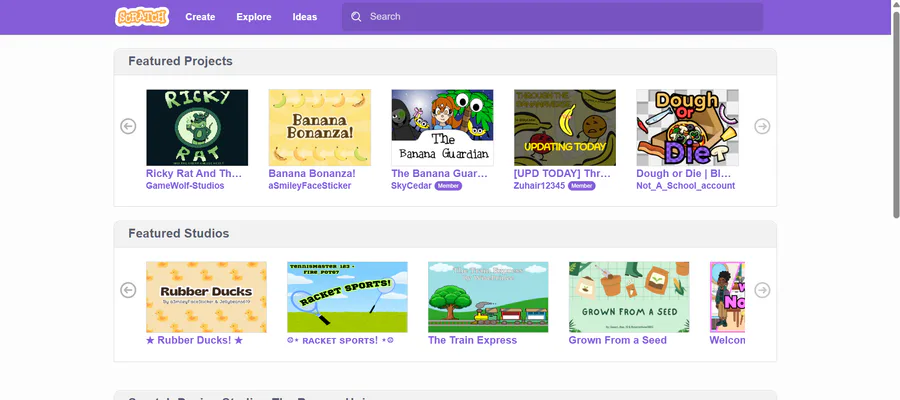Click the Scratch logo
The image size is (900, 400).
(142, 17)
